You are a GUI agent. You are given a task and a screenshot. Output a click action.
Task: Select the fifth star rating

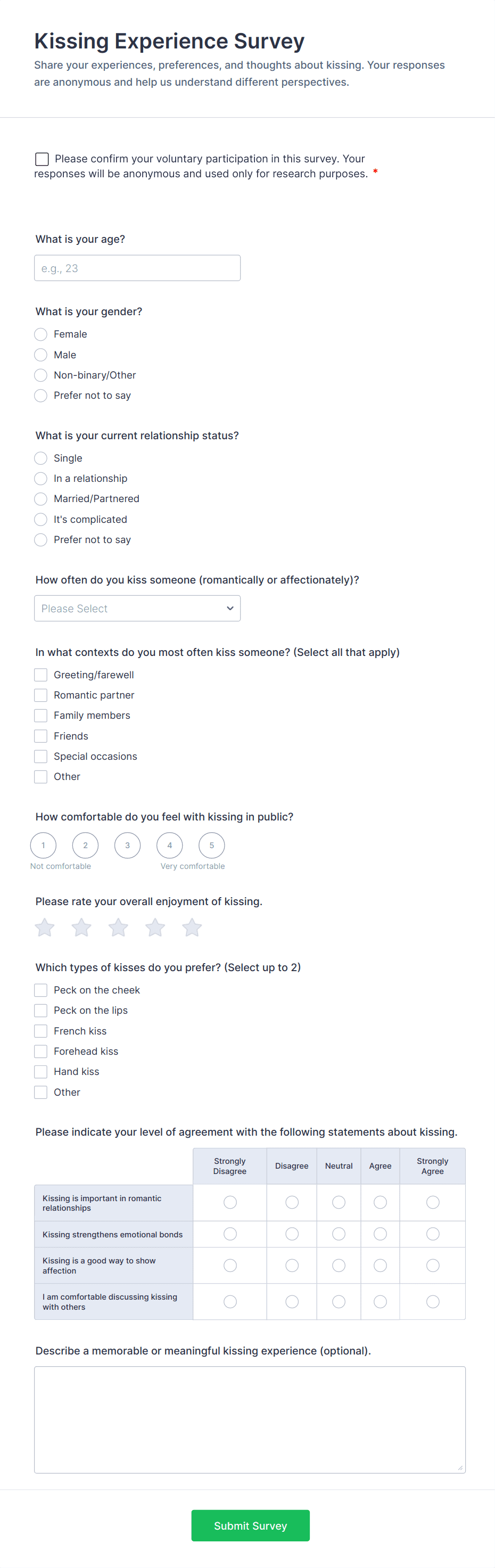tap(192, 927)
